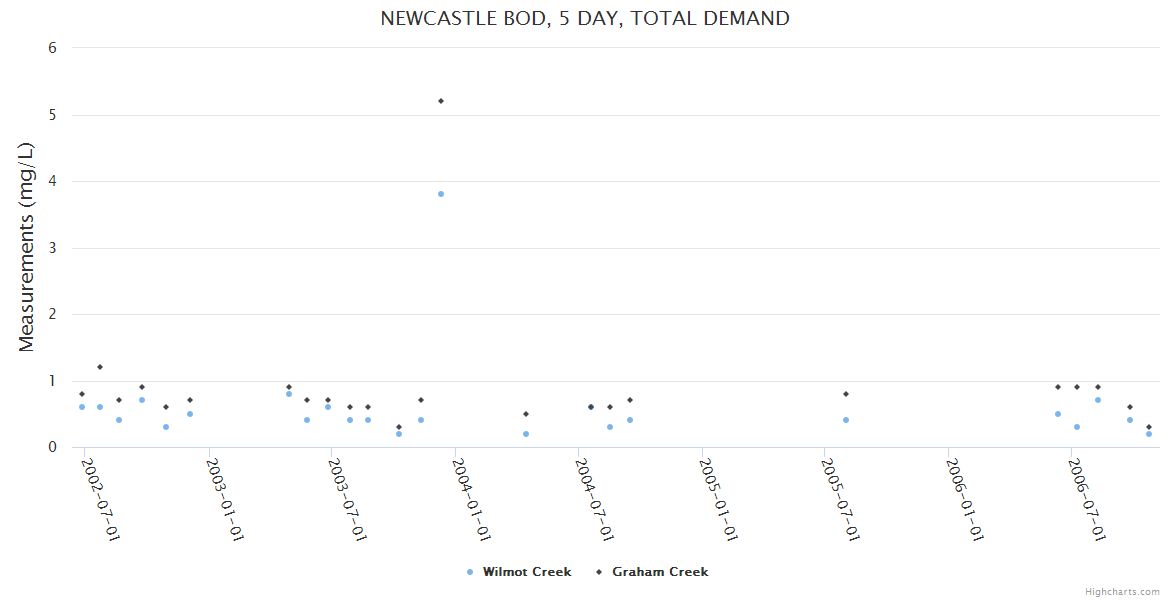This screenshot has height=600, width=1170.
Task: Click the y-axis value 6 label
Action: point(51,48)
